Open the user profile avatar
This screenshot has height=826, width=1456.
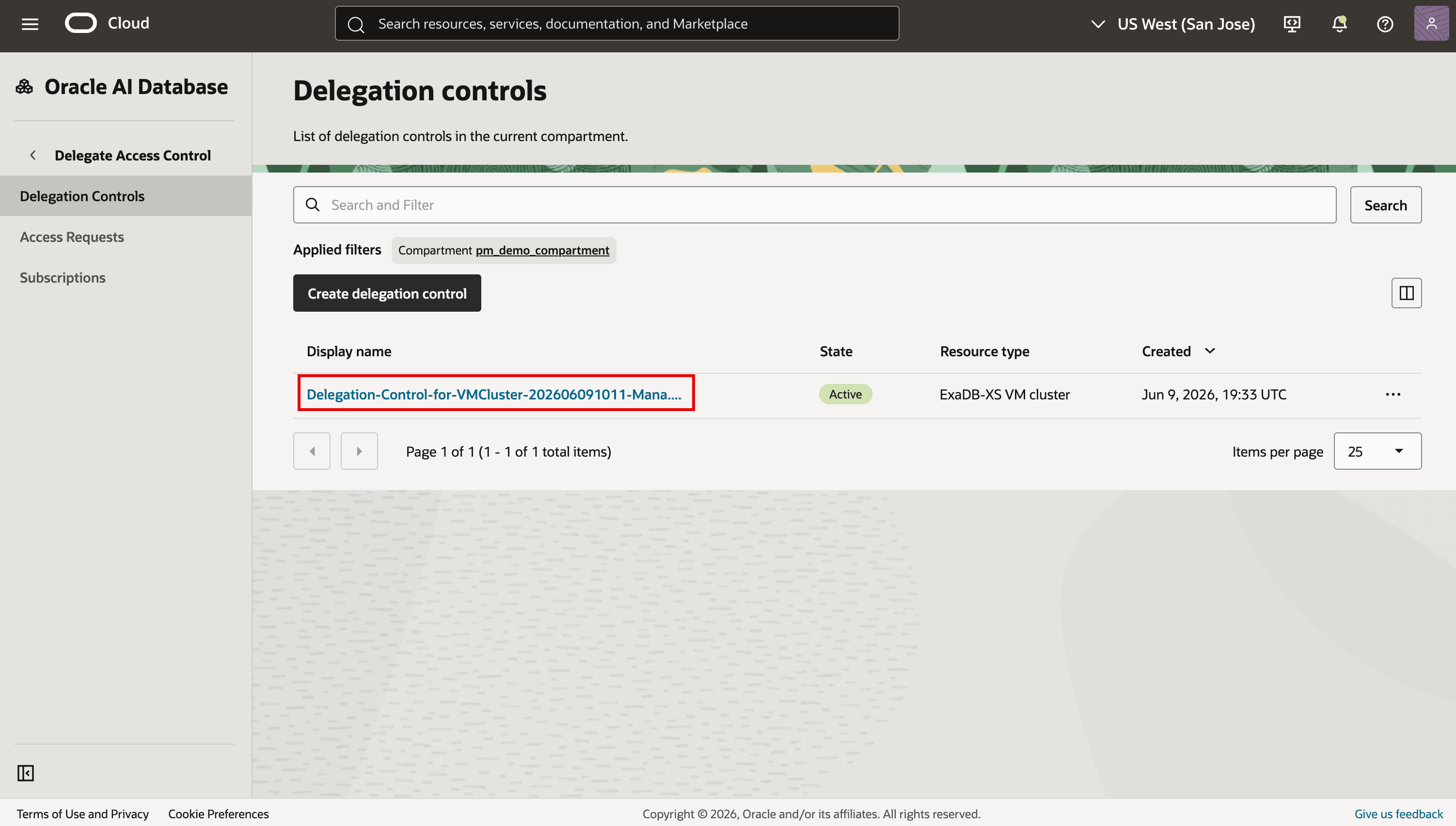1431,24
